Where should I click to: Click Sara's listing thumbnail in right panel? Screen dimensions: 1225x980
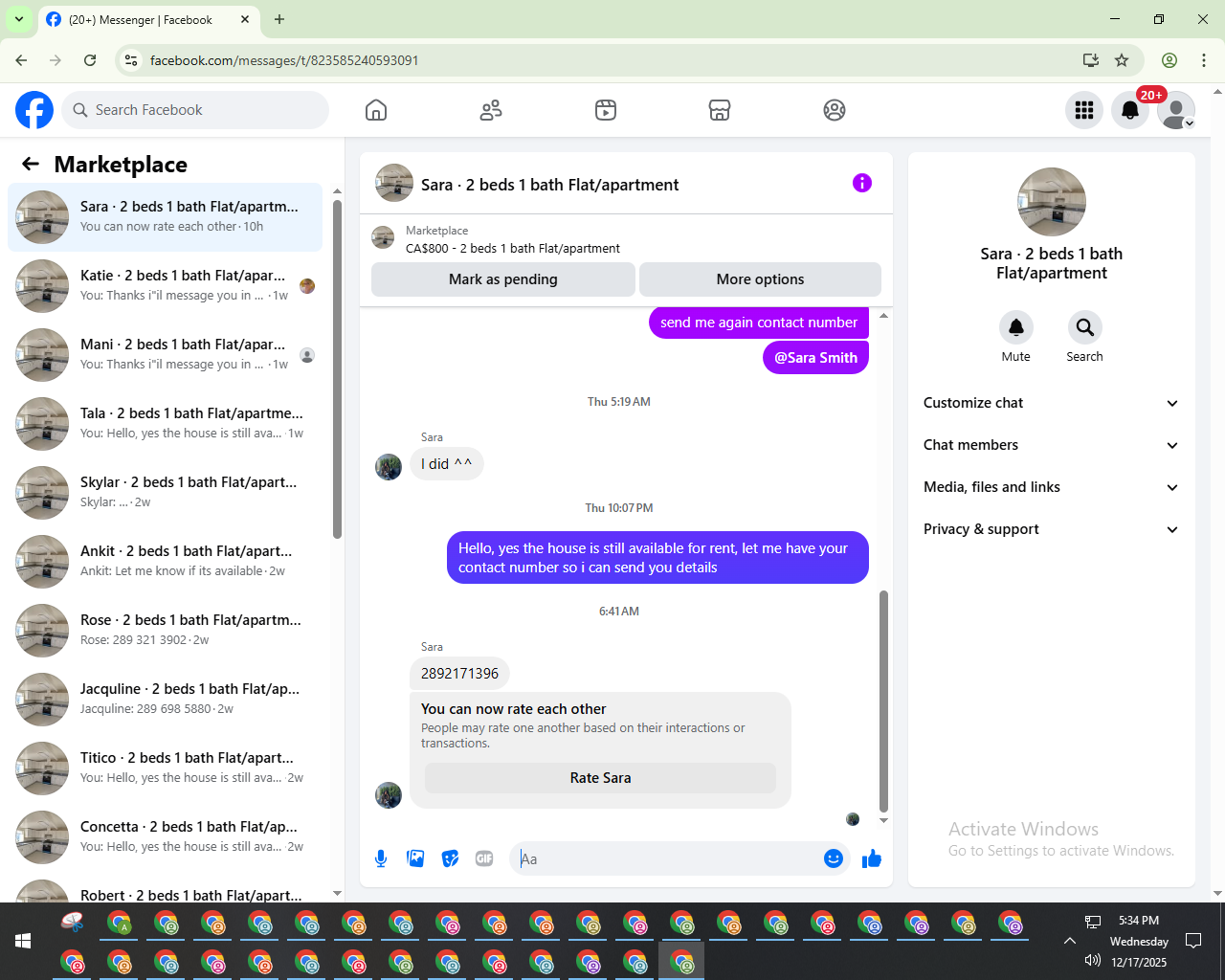[x=1052, y=202]
